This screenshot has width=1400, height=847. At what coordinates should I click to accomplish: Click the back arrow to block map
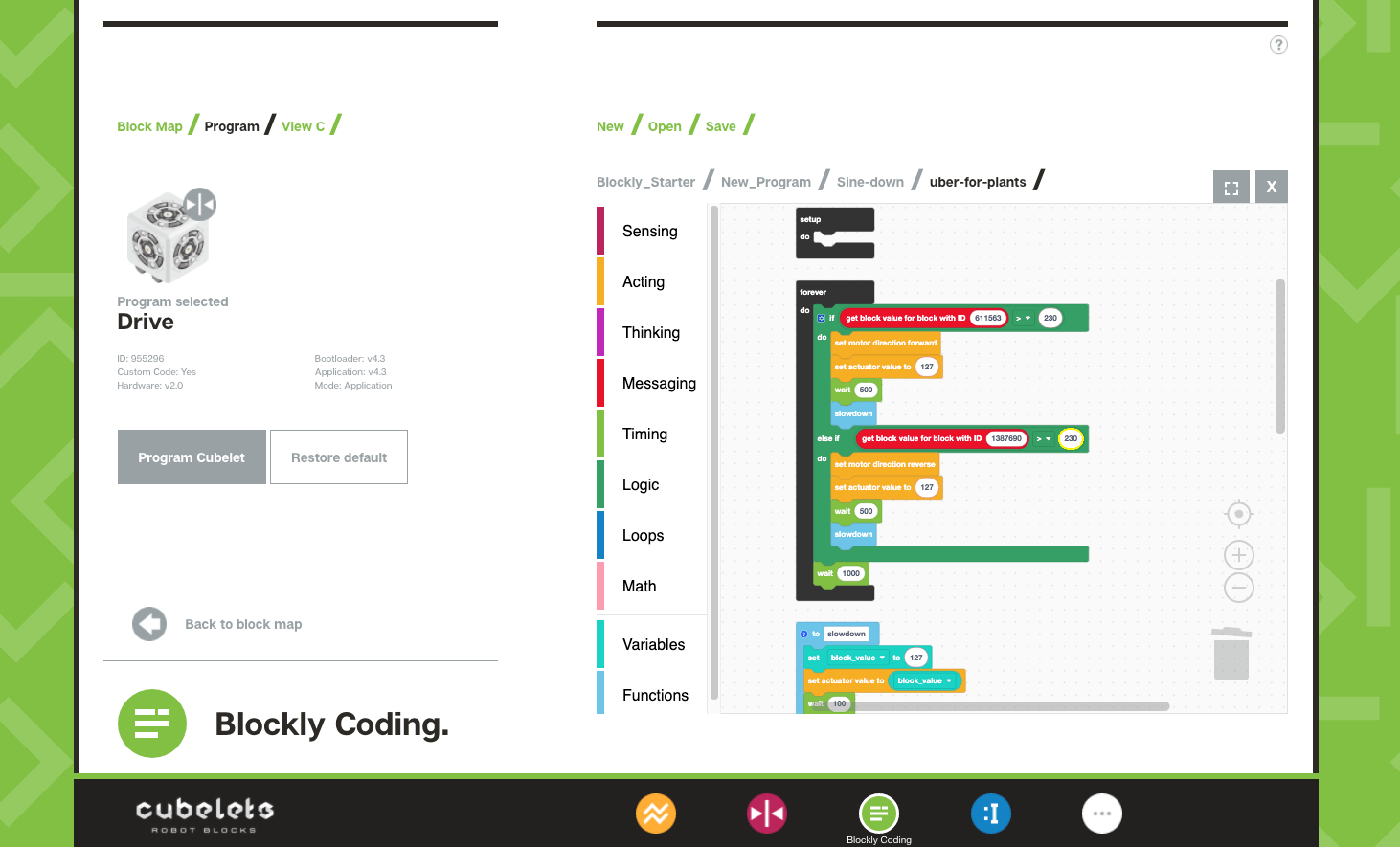click(149, 624)
